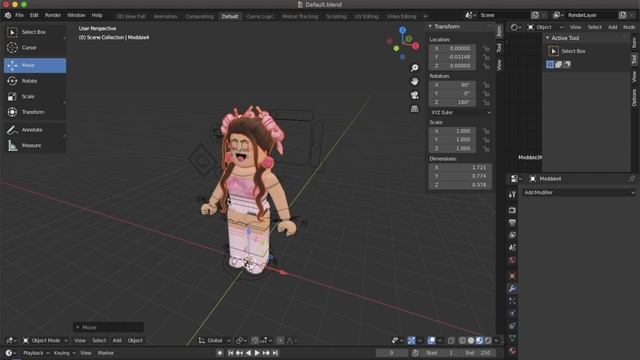This screenshot has height=360, width=640.
Task: Open the Object properties tab icon
Action: point(512,276)
